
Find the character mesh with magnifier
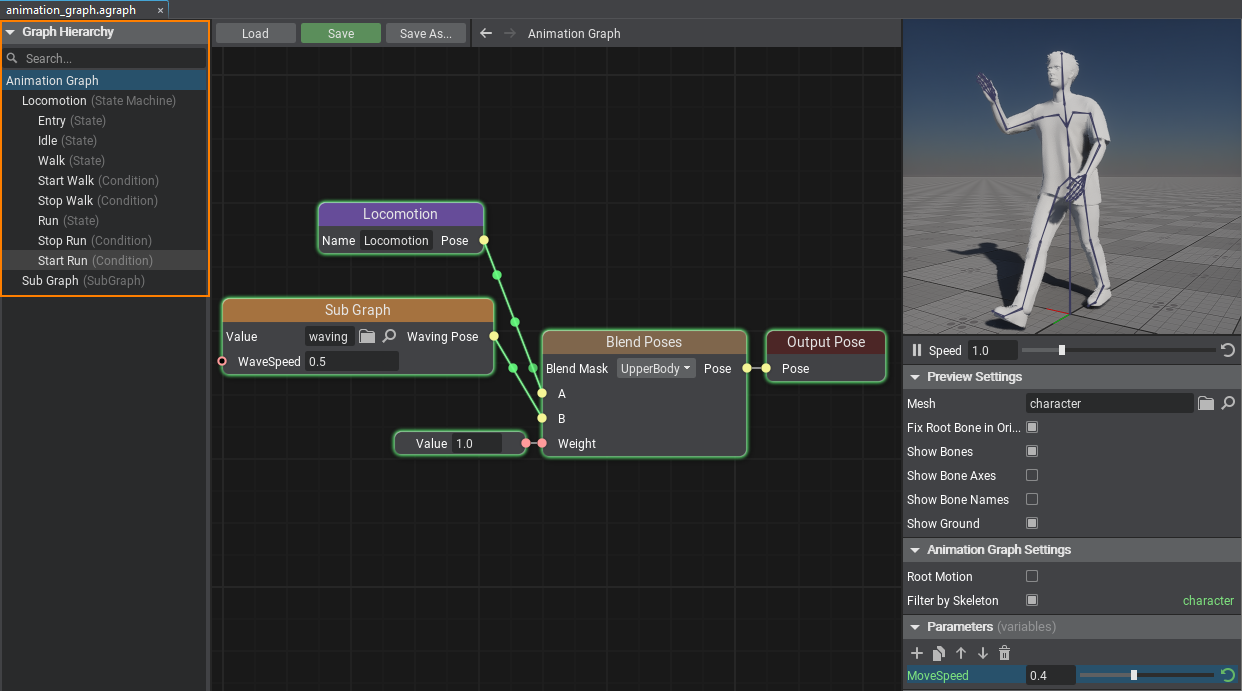[1228, 403]
